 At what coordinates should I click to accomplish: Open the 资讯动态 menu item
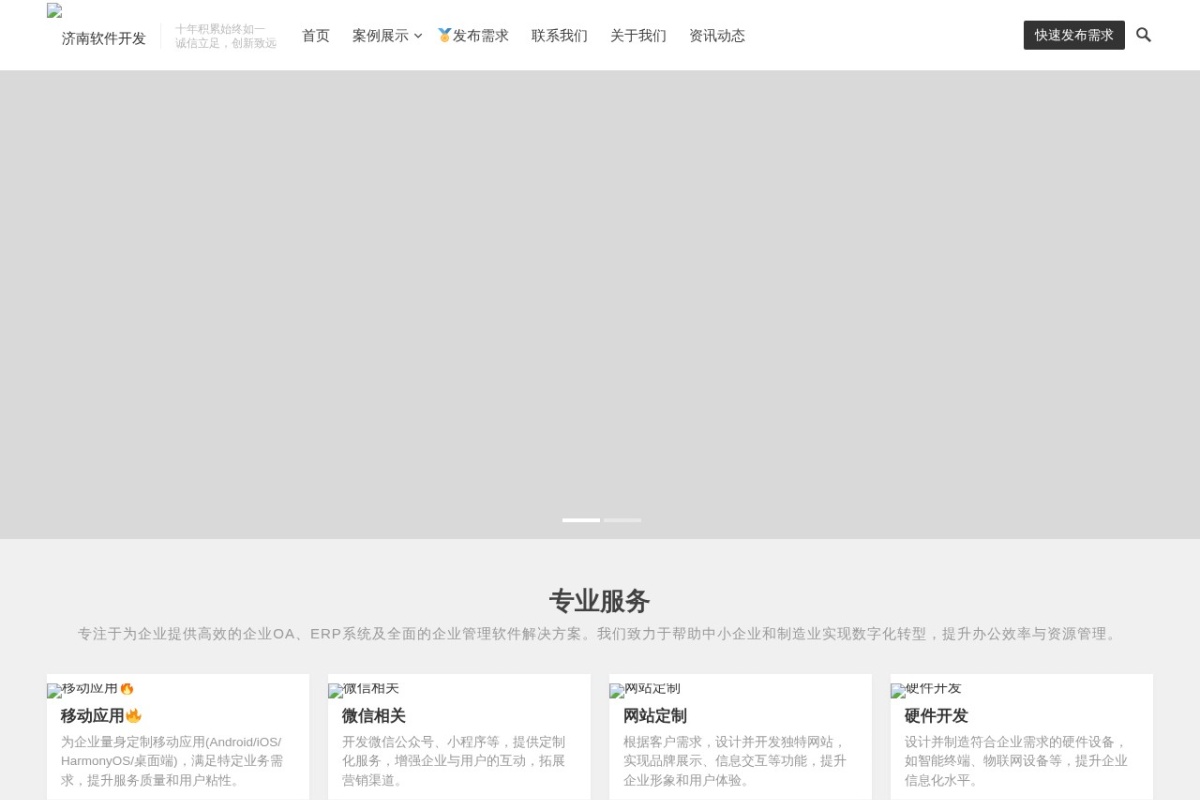click(717, 36)
